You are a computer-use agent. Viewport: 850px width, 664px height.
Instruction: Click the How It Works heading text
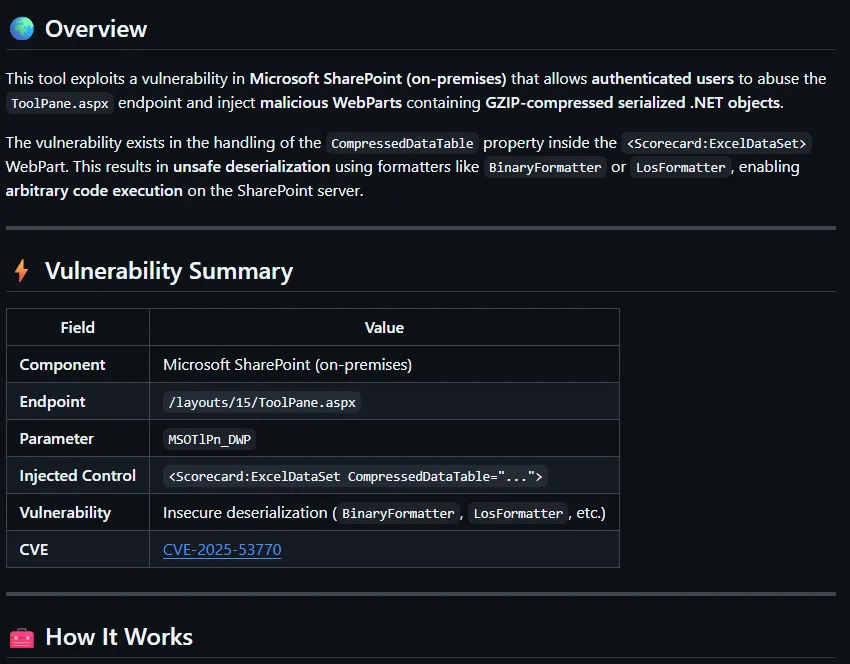(x=119, y=637)
